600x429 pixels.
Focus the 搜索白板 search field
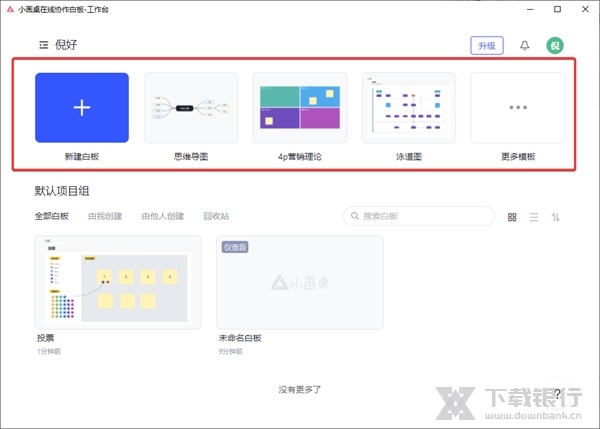point(419,216)
